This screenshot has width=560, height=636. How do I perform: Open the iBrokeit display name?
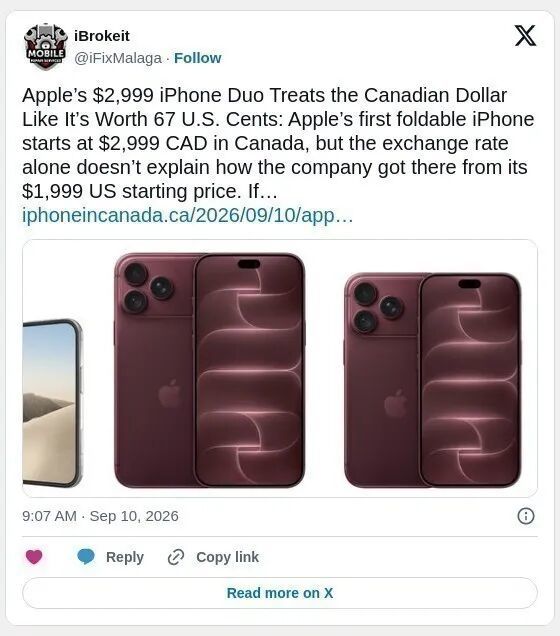pos(102,36)
